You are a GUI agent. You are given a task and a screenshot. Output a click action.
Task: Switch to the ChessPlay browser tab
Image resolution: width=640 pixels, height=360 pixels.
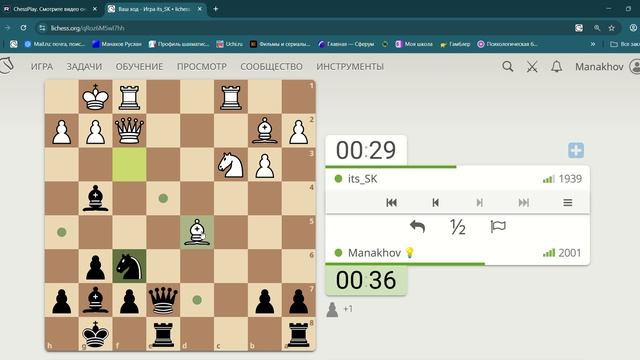click(x=50, y=9)
